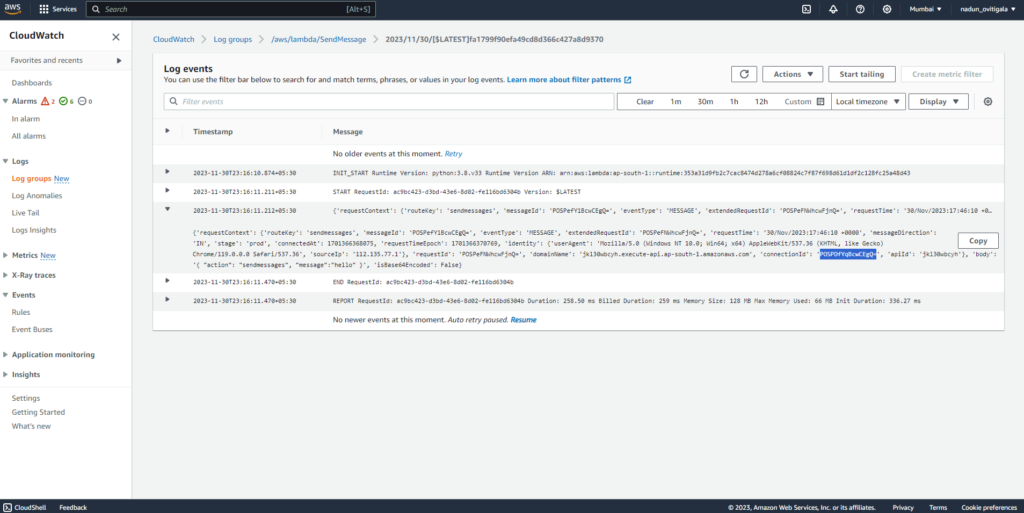Open the Display dropdown
The width and height of the screenshot is (1024, 513).
(938, 102)
